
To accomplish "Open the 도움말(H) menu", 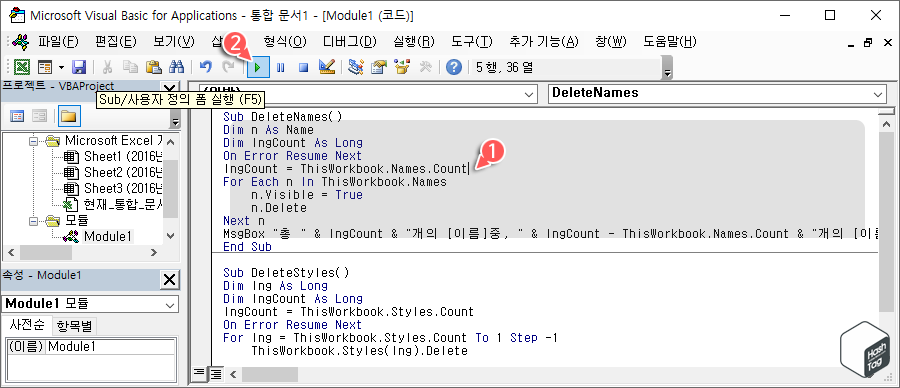I will click(670, 42).
